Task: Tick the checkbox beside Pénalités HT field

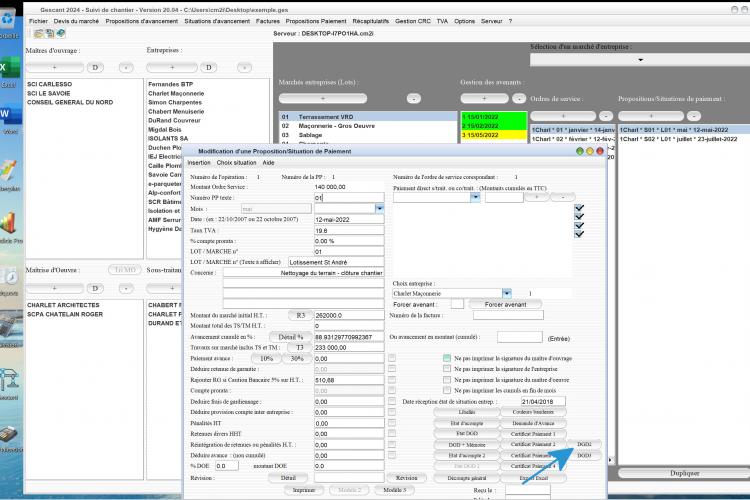Action: [x=392, y=423]
